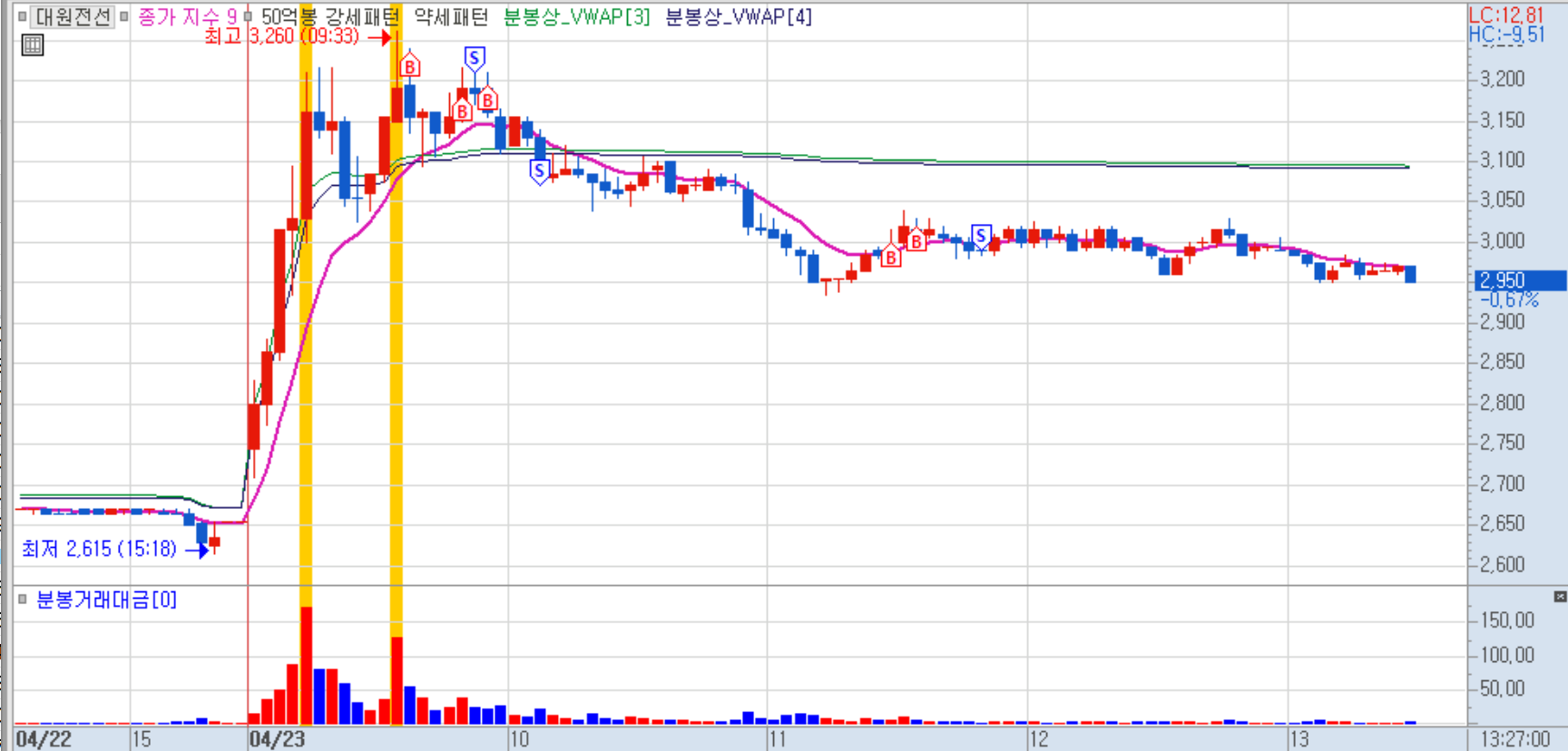Click the 04/23 date label on time axis

(278, 739)
